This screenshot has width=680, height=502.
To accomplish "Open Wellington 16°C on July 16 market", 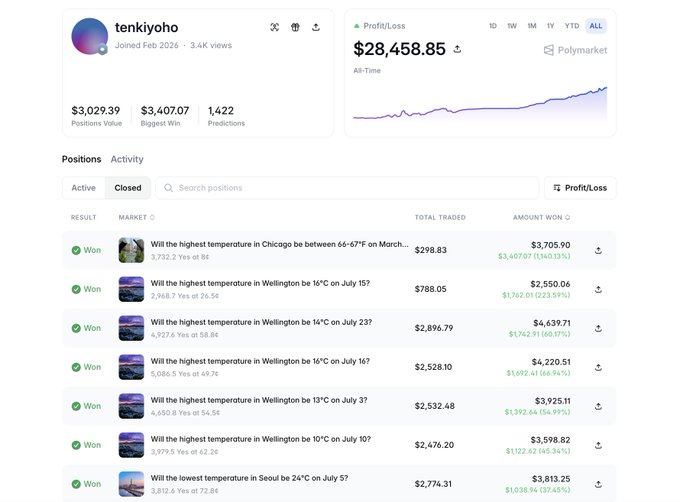I will pyautogui.click(x=260, y=361).
